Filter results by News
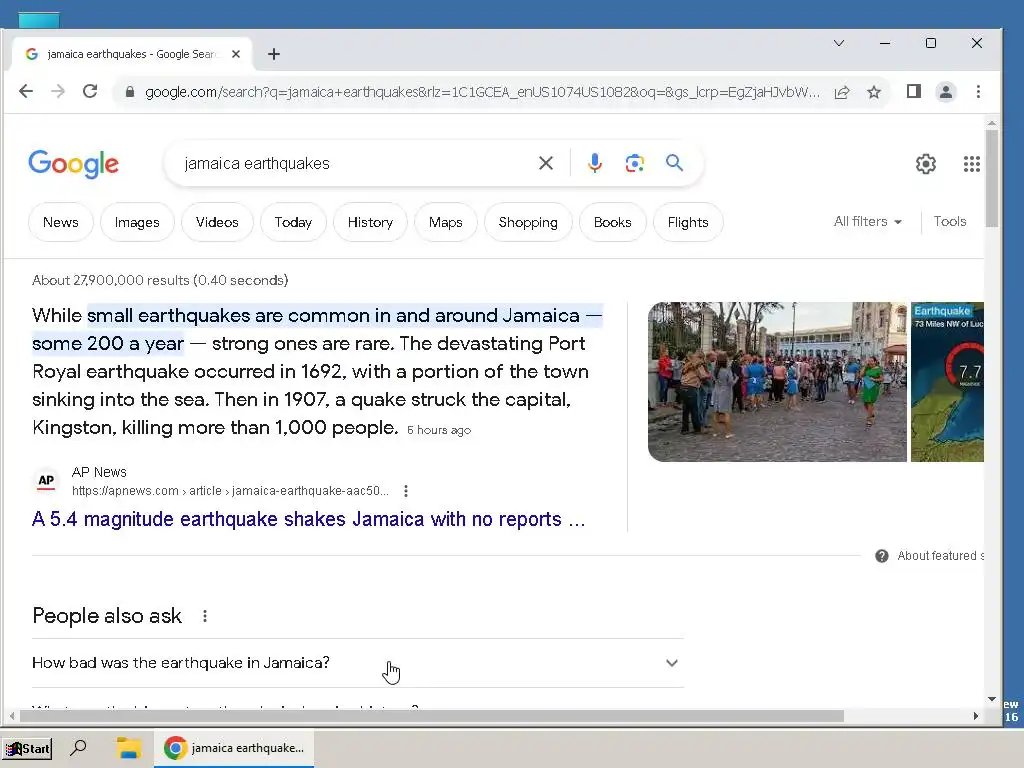Screen dimensions: 1024x768 (61, 222)
